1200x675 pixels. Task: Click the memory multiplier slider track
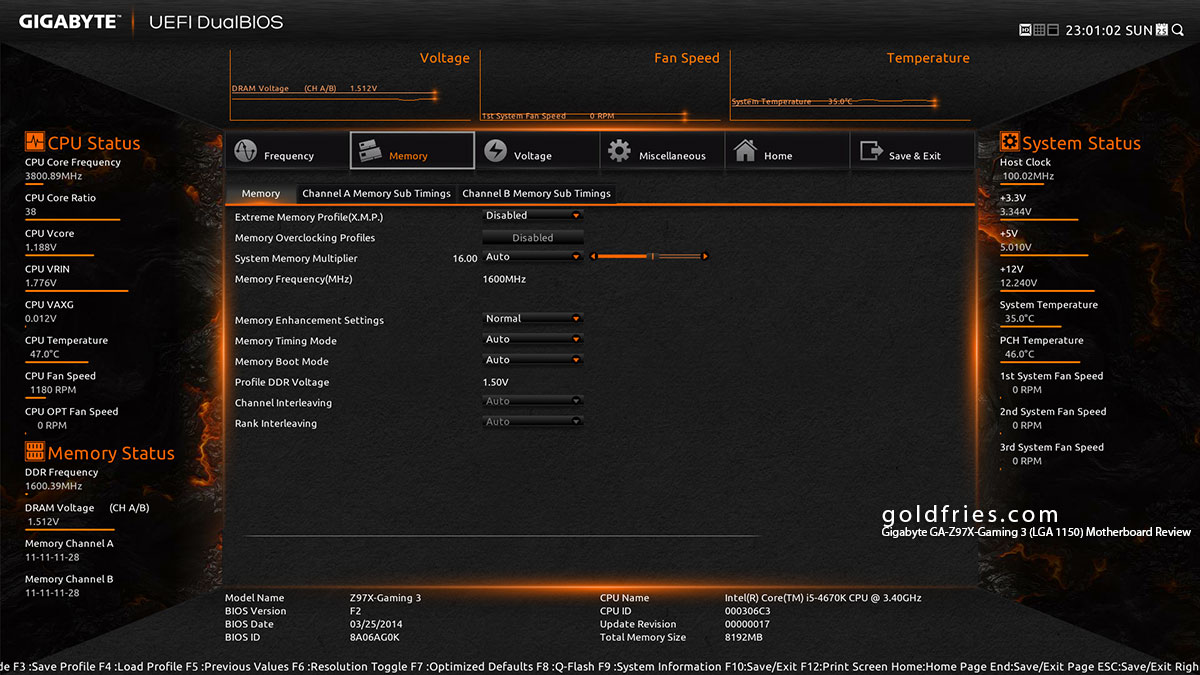click(649, 257)
